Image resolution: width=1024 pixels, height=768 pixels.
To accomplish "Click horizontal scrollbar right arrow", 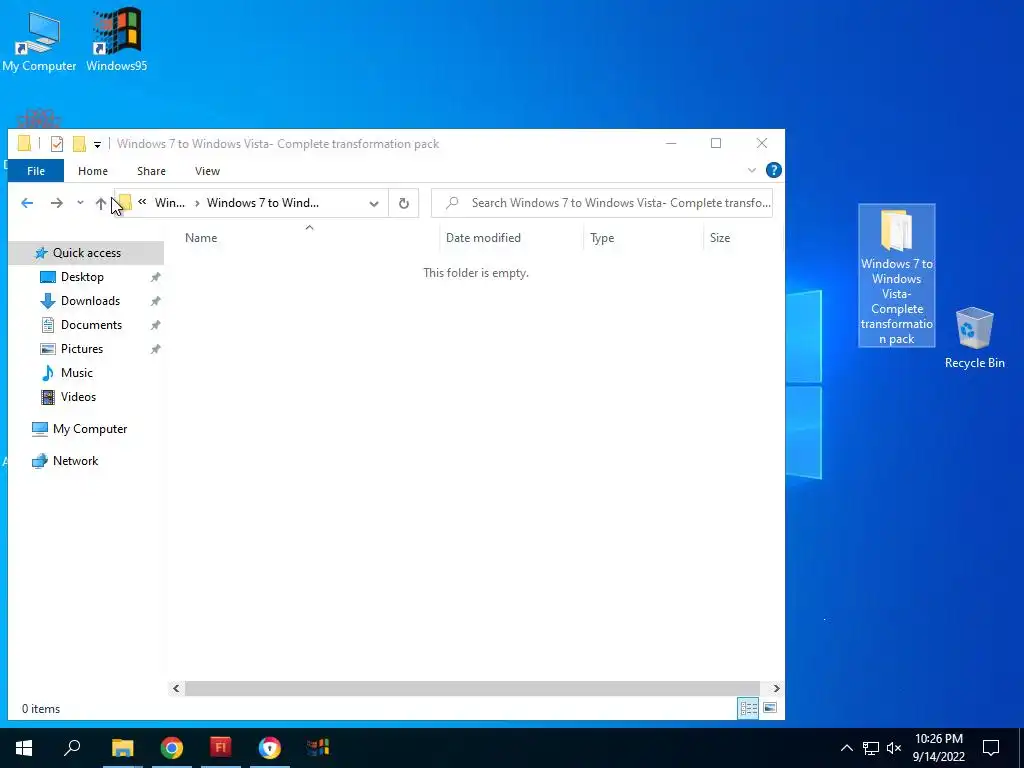I will click(x=776, y=688).
